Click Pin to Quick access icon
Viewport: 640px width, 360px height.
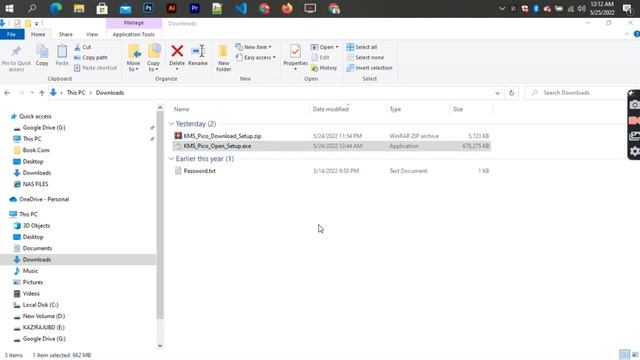(x=16, y=51)
